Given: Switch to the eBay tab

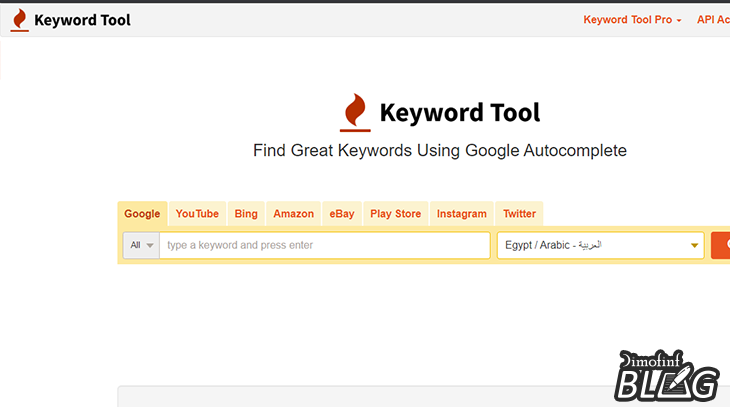Looking at the screenshot, I should [x=342, y=214].
